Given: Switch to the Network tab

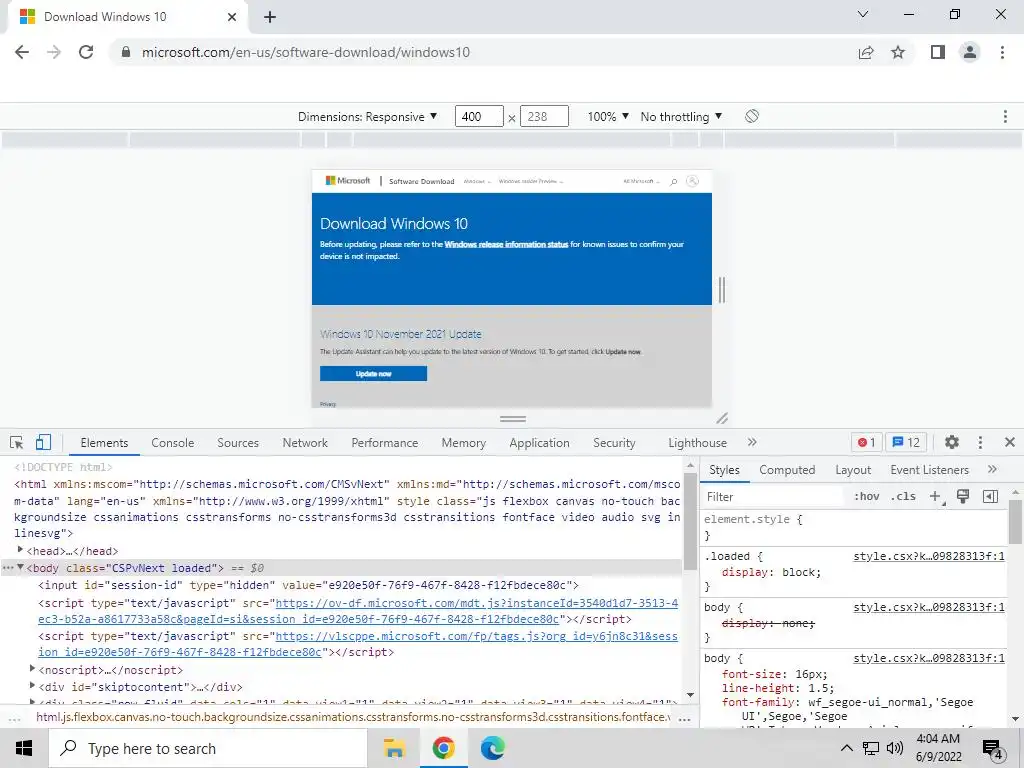Looking at the screenshot, I should click(x=305, y=443).
